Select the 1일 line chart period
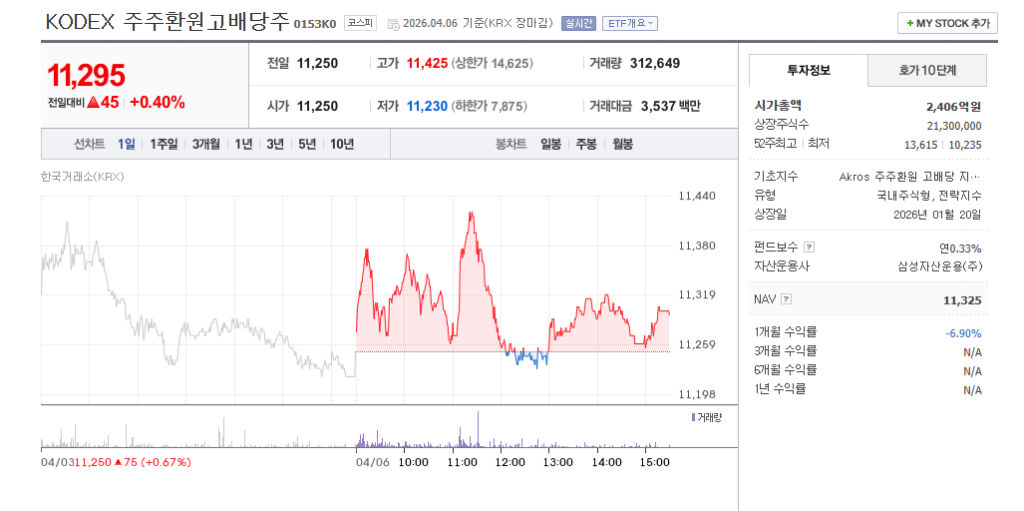The image size is (1024, 511). pos(126,144)
